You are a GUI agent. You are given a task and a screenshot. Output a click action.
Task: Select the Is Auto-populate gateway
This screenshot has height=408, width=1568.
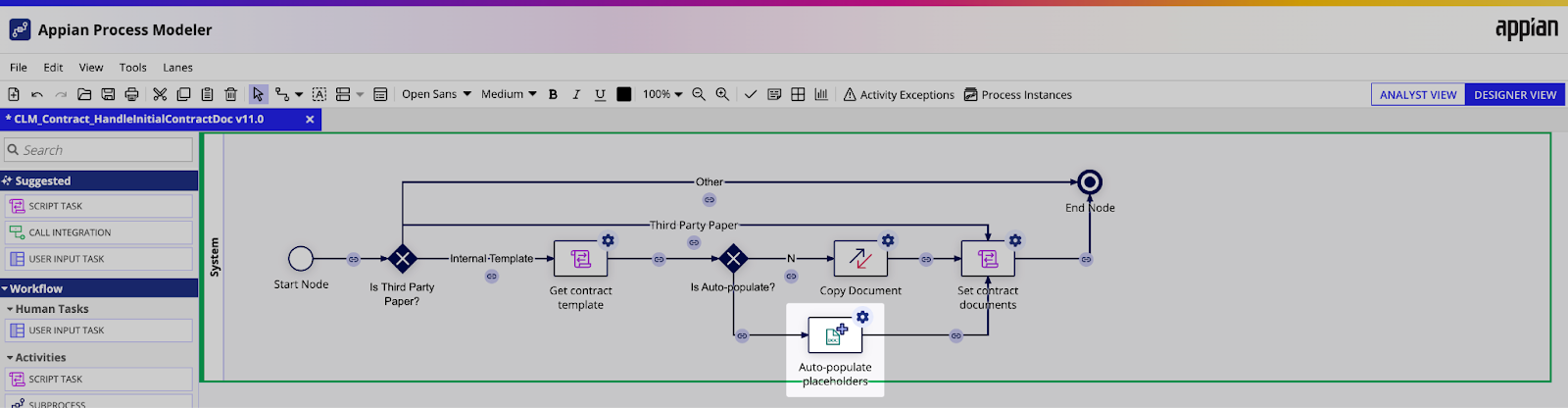(x=733, y=259)
